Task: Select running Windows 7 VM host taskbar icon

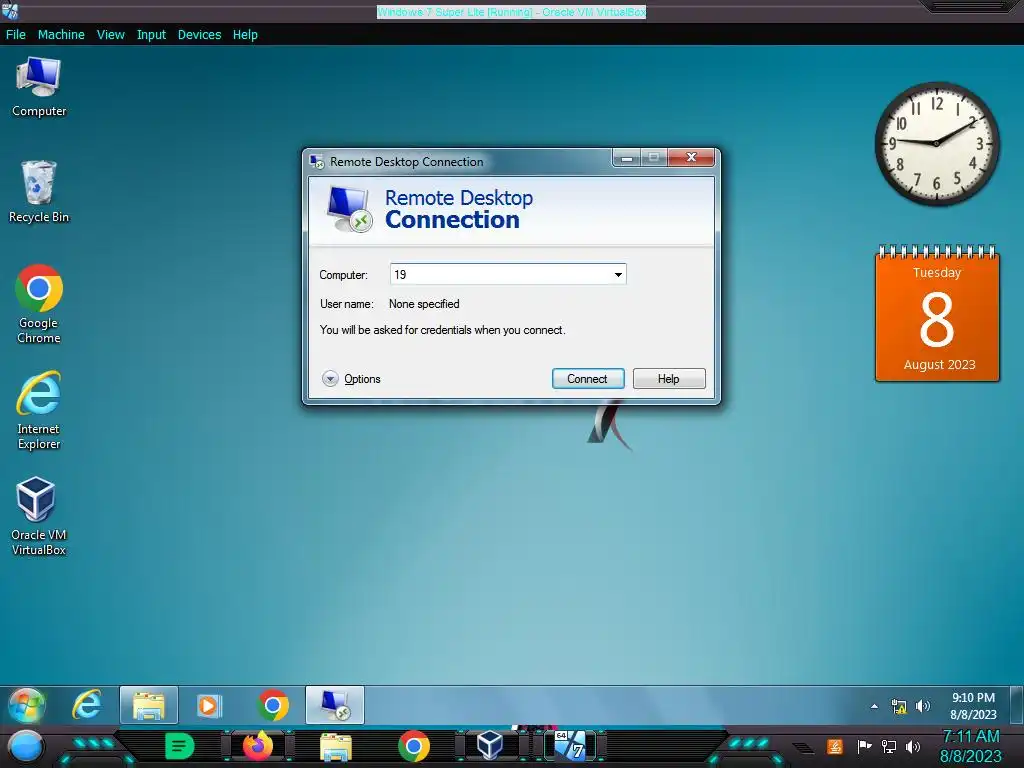Action: click(x=570, y=745)
